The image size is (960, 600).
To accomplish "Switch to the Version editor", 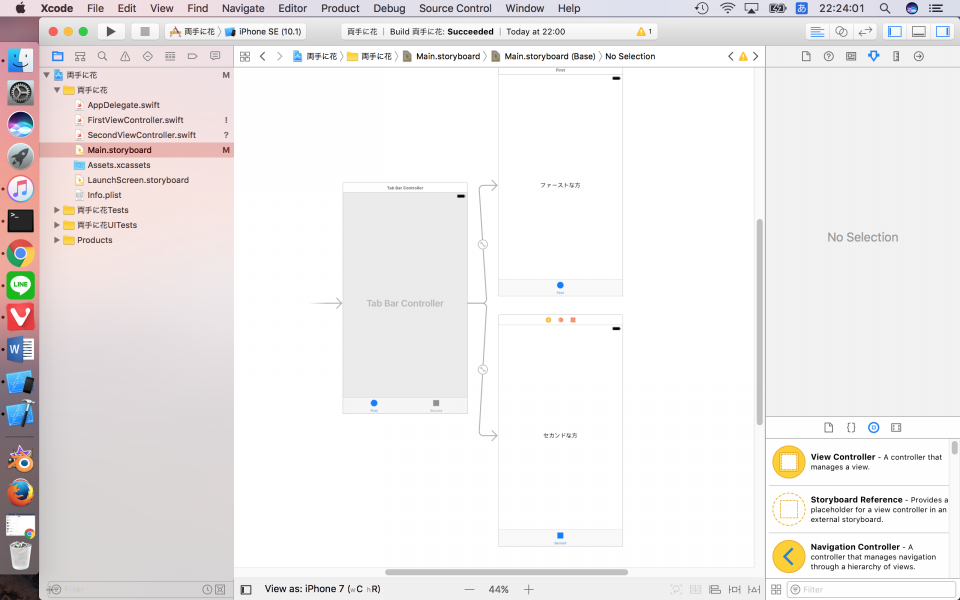I will 865,31.
